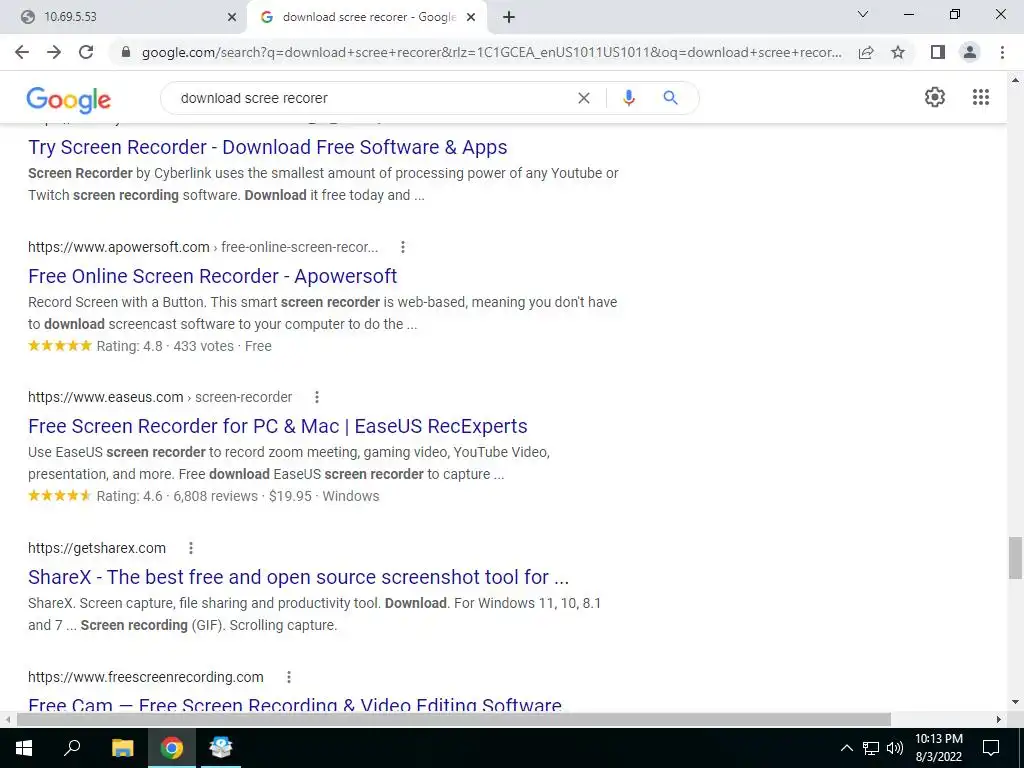Click the apowersoft.com URL breadcrumb
Image resolution: width=1024 pixels, height=768 pixels.
click(203, 247)
